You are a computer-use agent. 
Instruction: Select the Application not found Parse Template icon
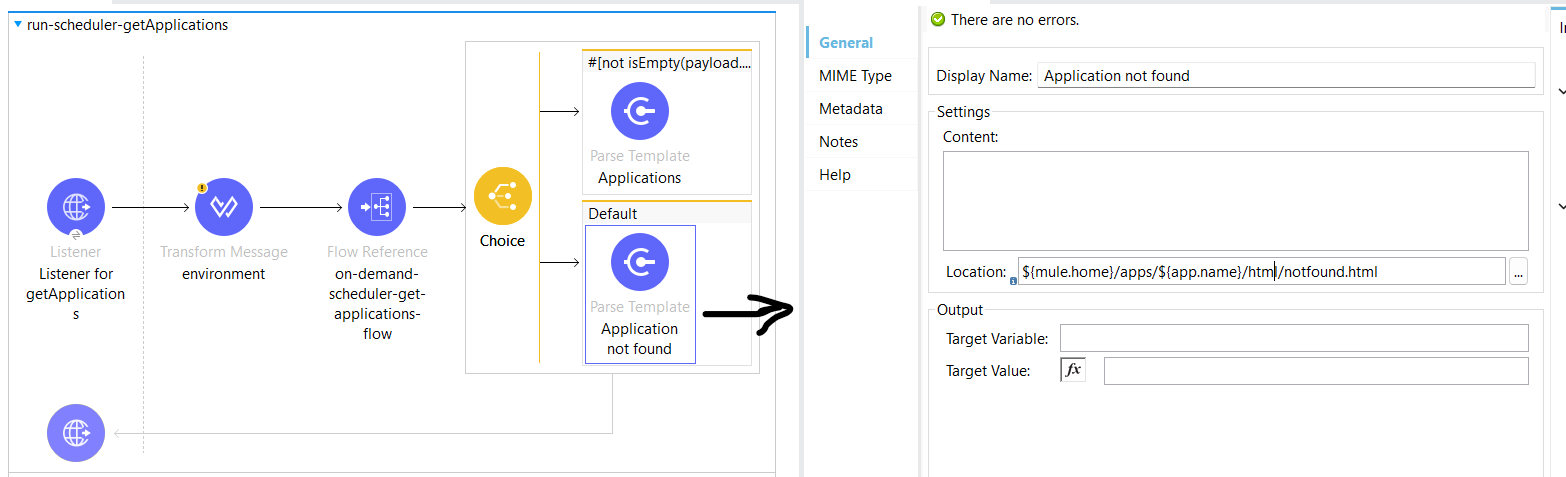639,261
